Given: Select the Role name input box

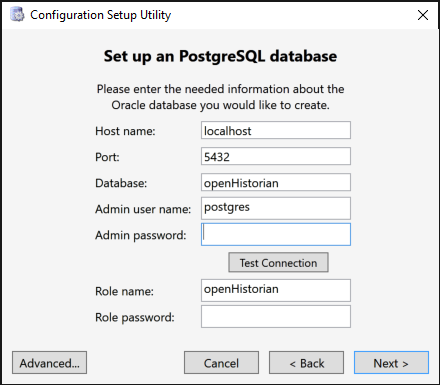Looking at the screenshot, I should coord(276,290).
